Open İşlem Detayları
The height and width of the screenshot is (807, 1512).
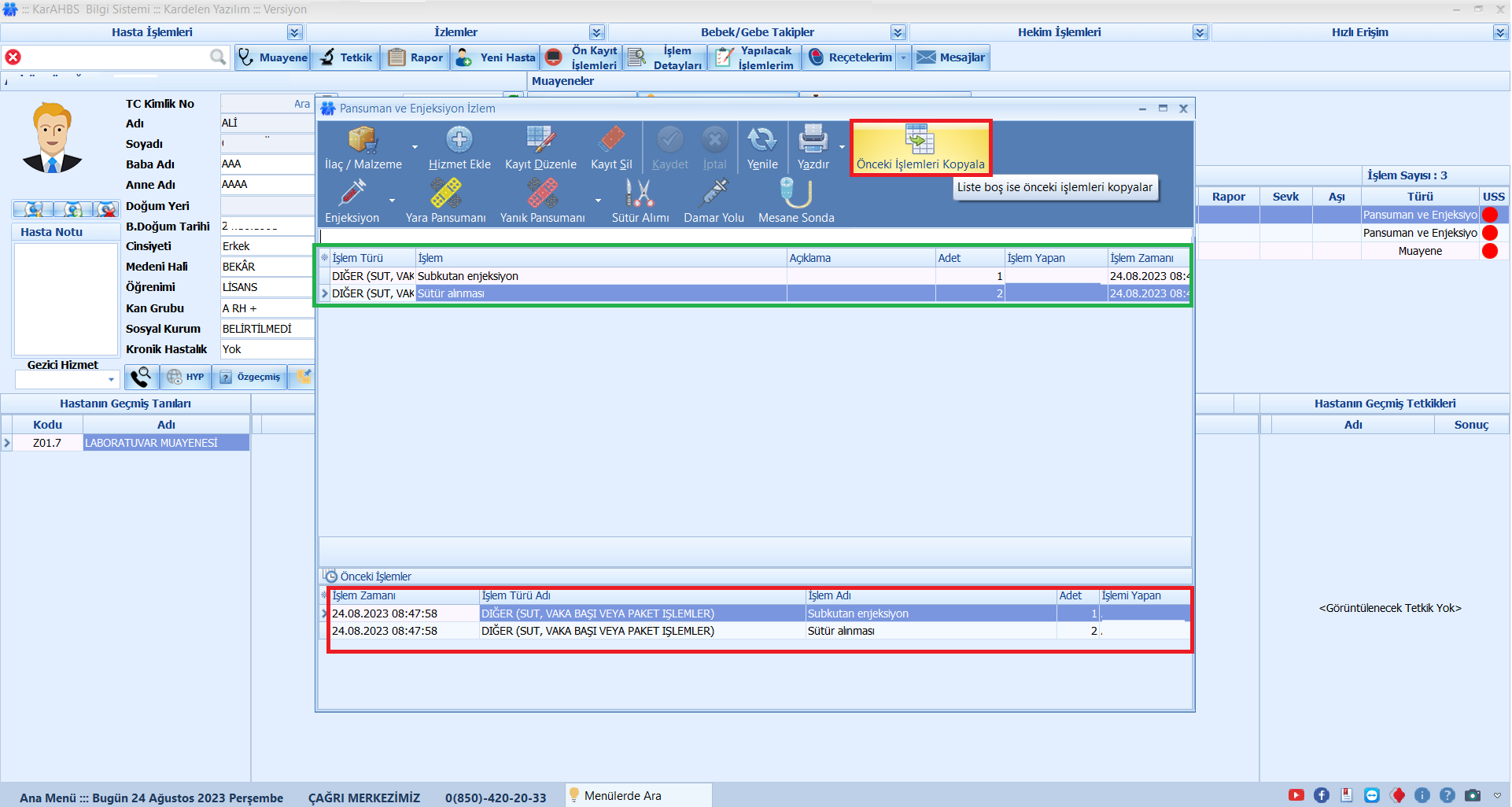[666, 57]
